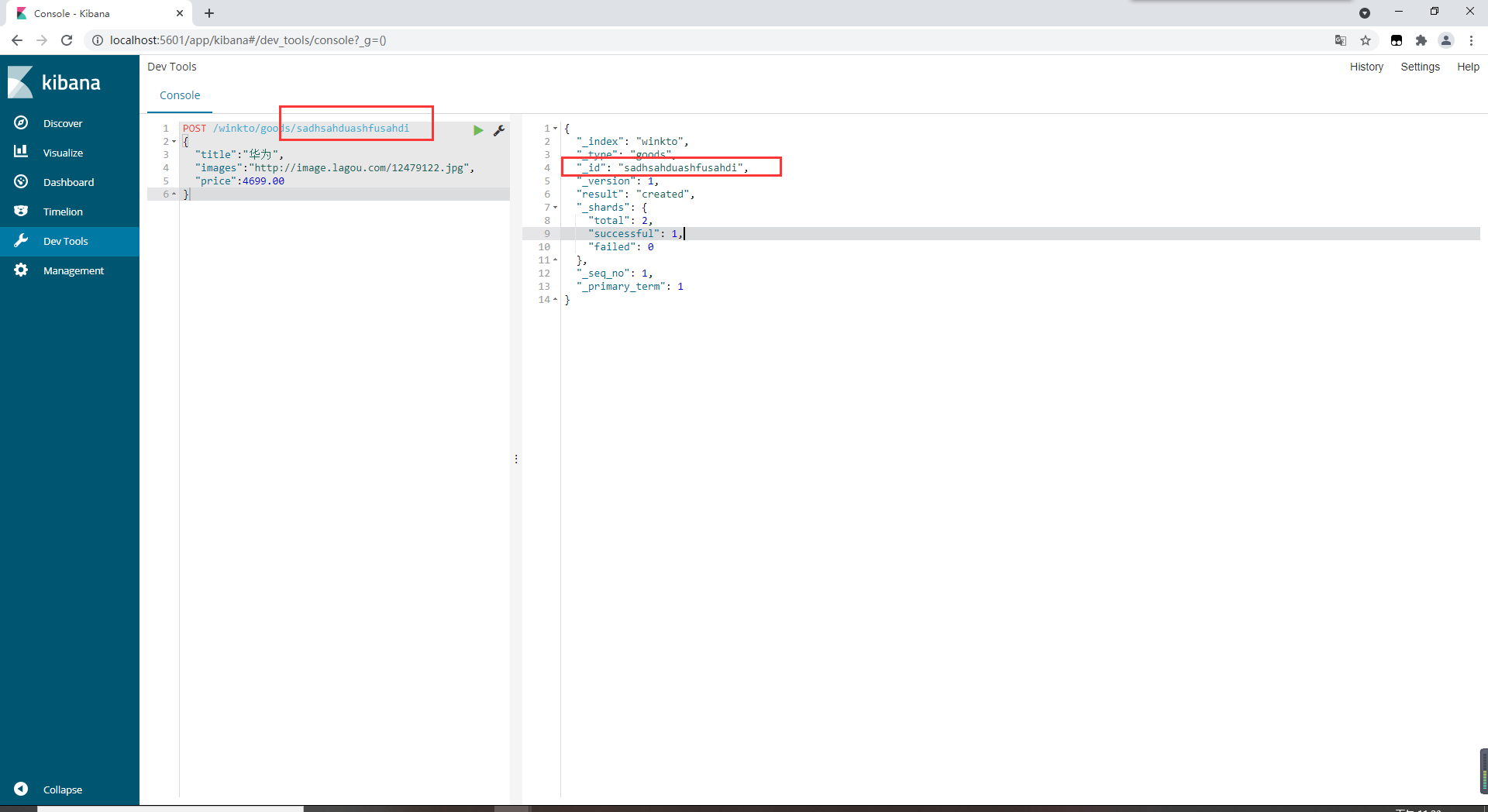Reload the current page
This screenshot has width=1488, height=812.
coord(67,40)
